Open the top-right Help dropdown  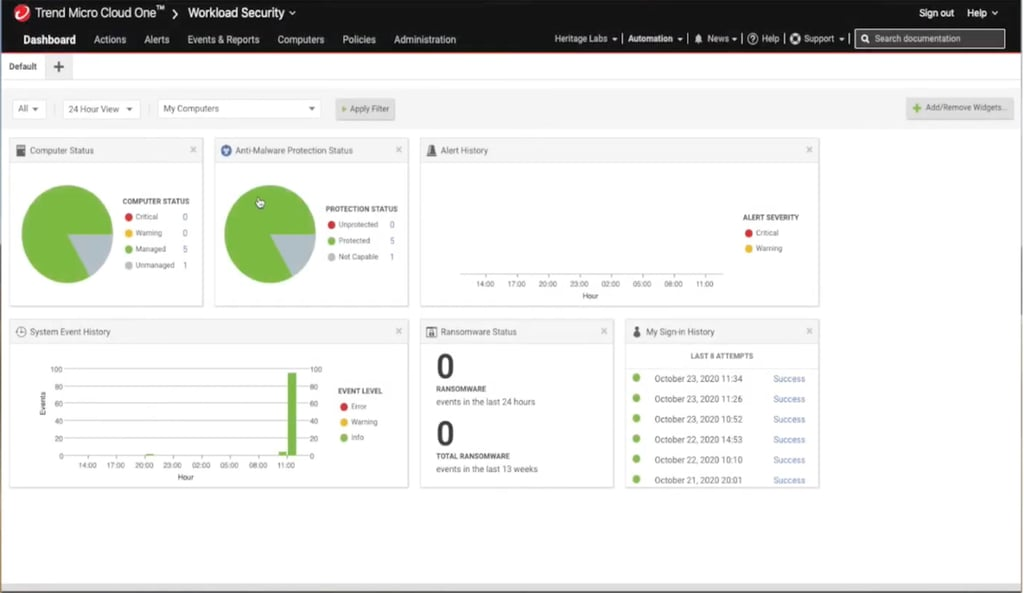click(982, 13)
